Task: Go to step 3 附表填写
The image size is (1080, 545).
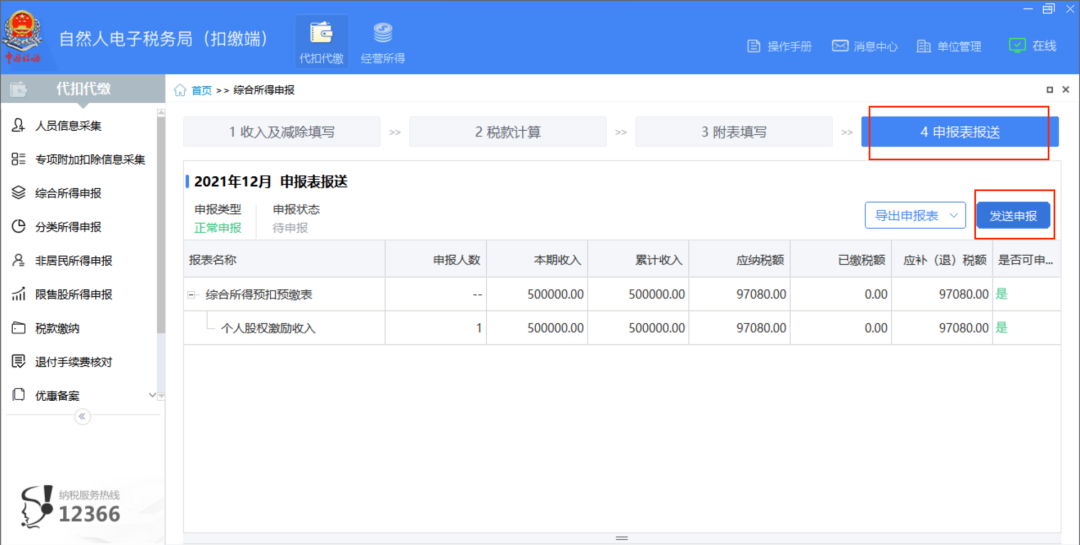Action: click(x=734, y=132)
